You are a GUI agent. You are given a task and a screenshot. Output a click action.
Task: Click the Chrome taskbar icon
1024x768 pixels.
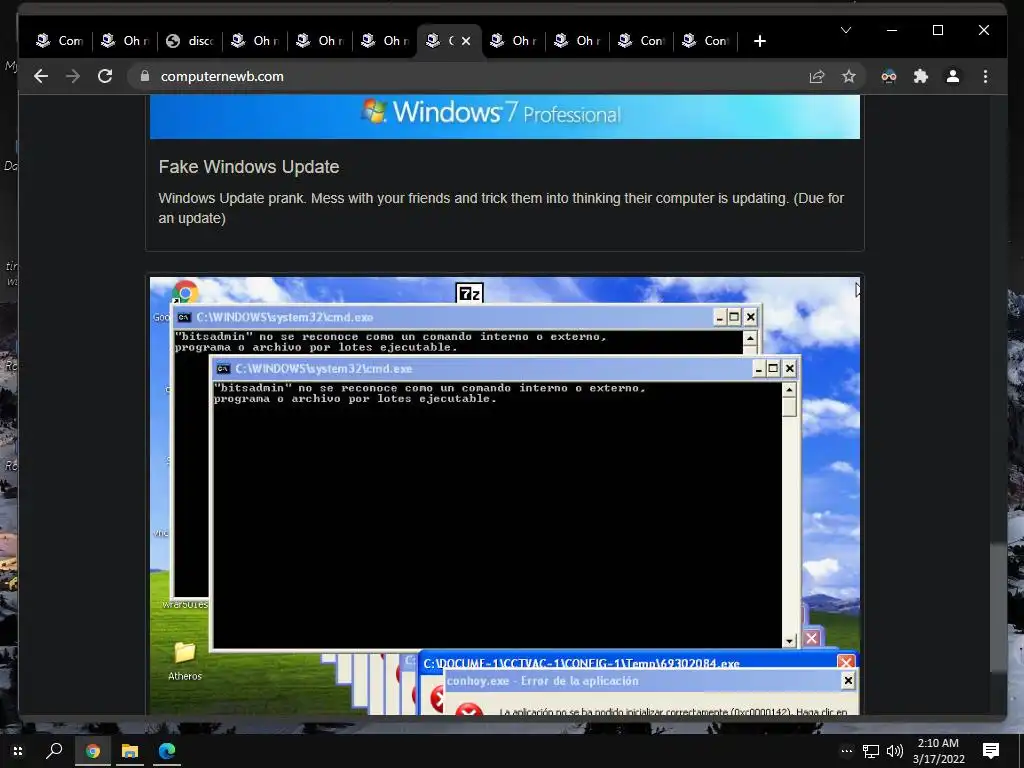tap(92, 751)
